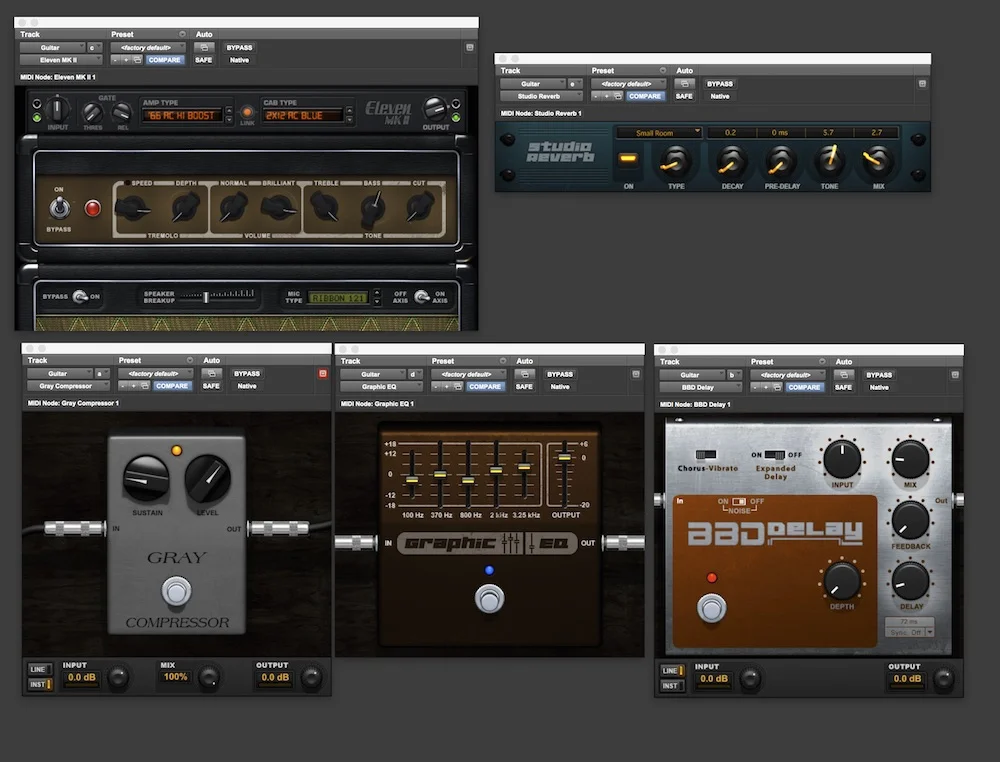
Task: Click the BBD Delay FEEDBACK knob
Action: click(910, 520)
